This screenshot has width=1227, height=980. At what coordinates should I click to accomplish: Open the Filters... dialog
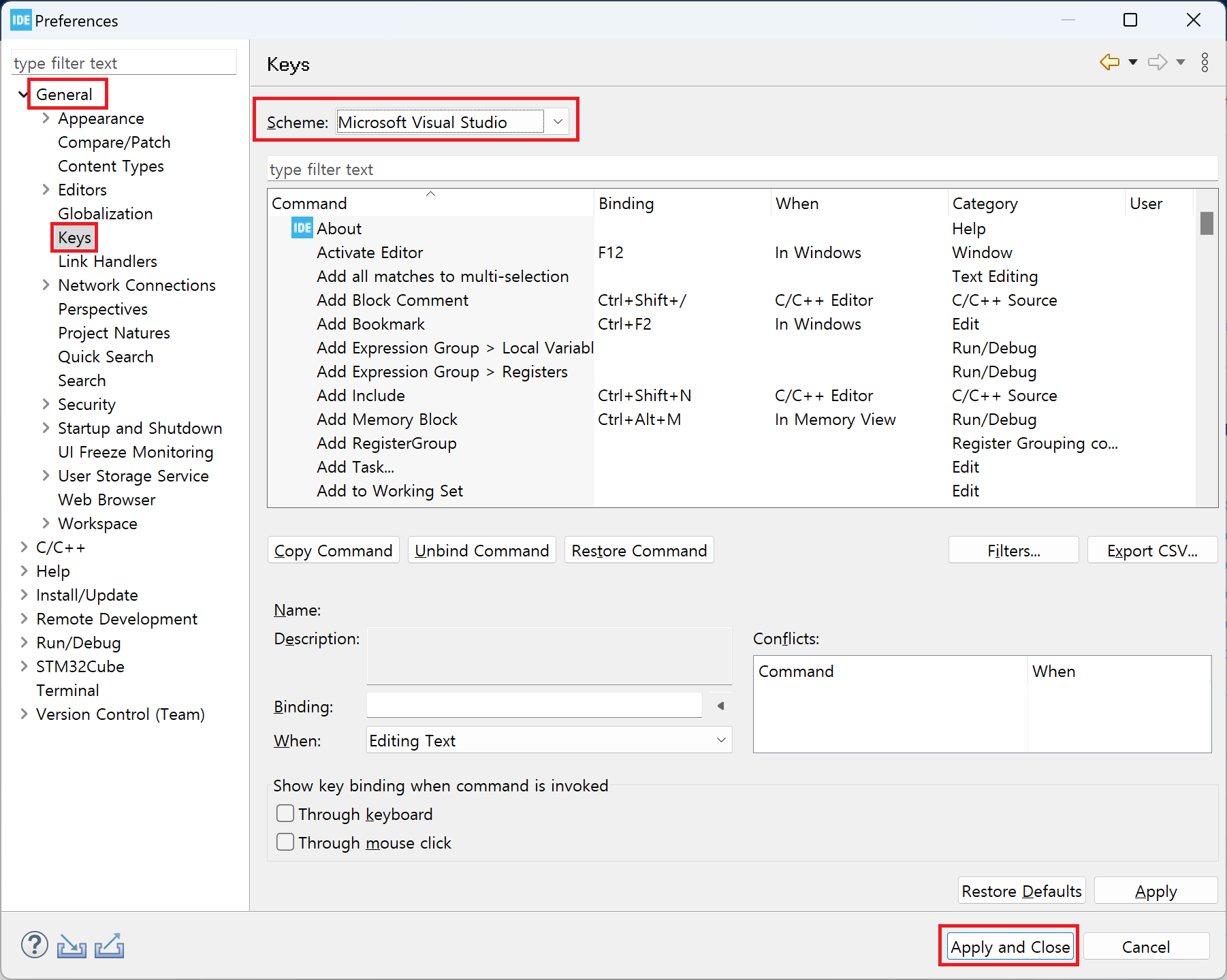(1014, 550)
